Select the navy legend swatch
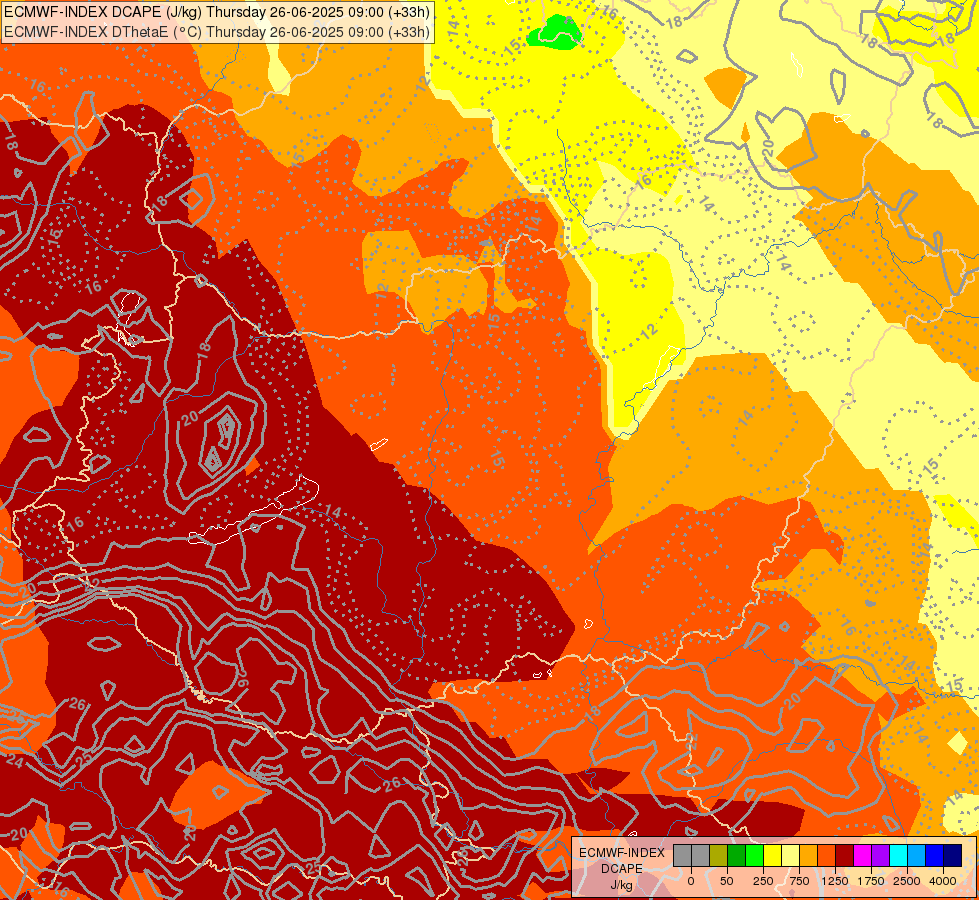 (x=953, y=856)
